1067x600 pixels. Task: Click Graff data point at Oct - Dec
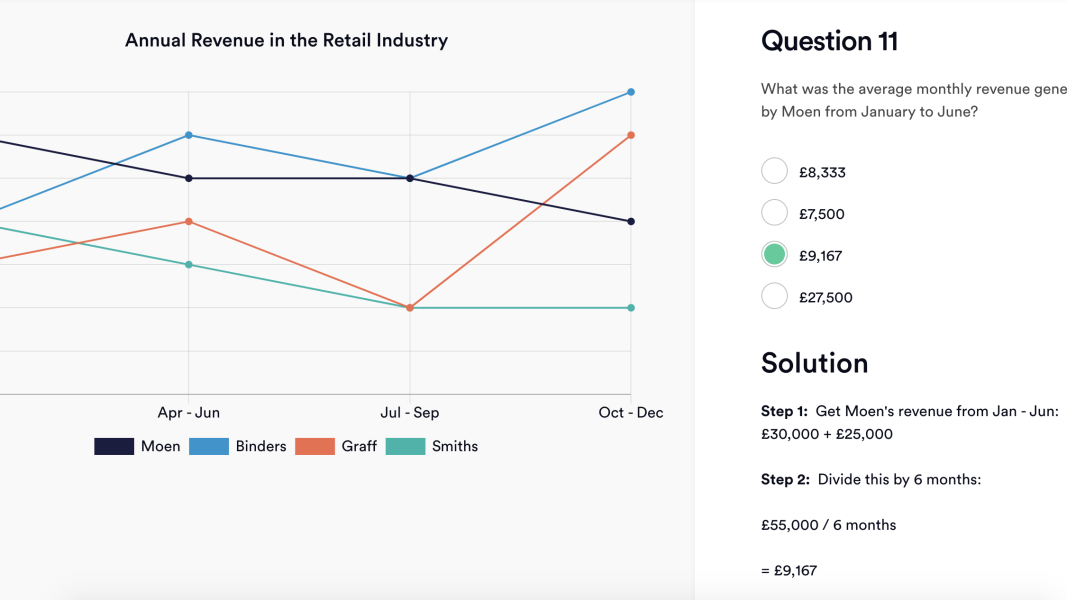(x=631, y=135)
